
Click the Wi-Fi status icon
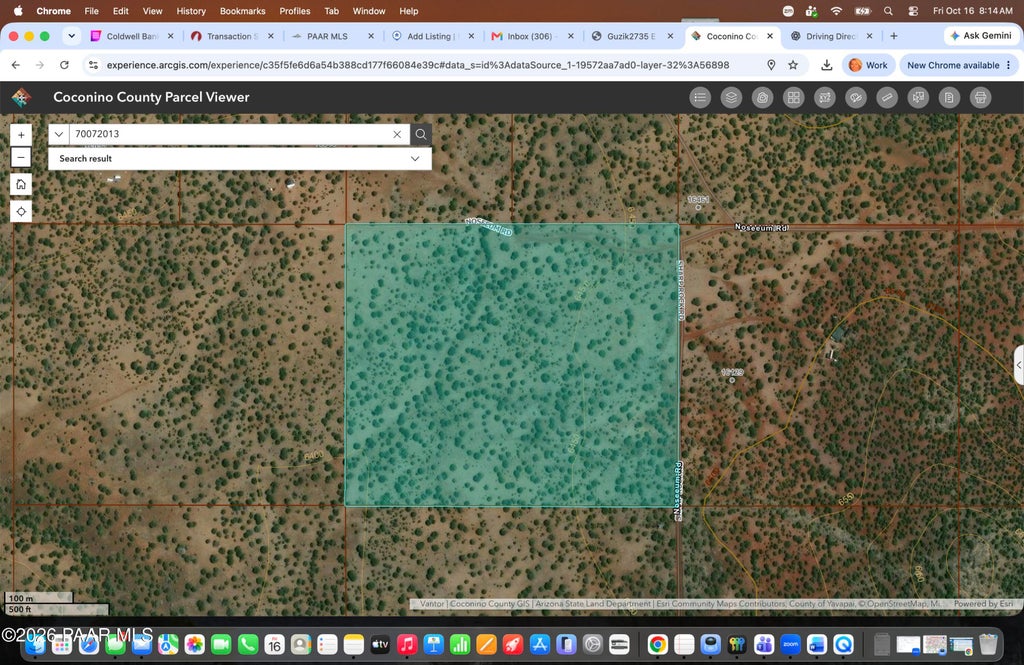click(x=836, y=10)
